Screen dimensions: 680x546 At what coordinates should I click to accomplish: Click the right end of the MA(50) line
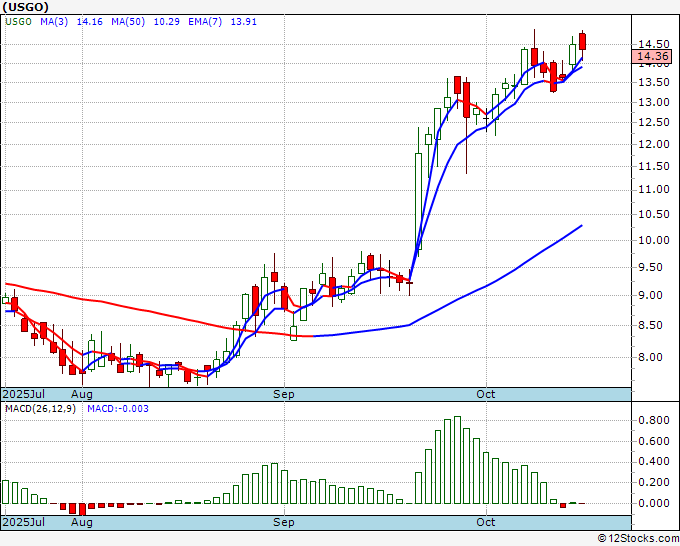click(x=582, y=226)
